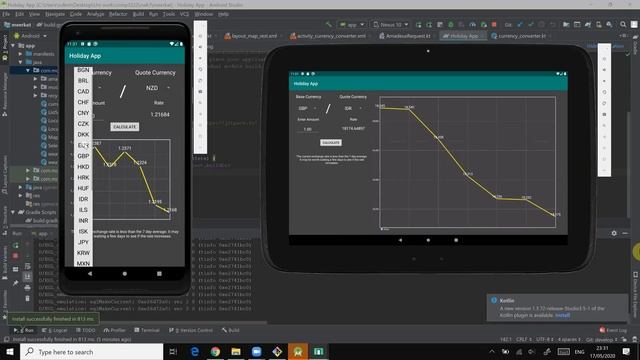The width and height of the screenshot is (640, 360).
Task: Open the VCS menu
Action: click(184, 14)
